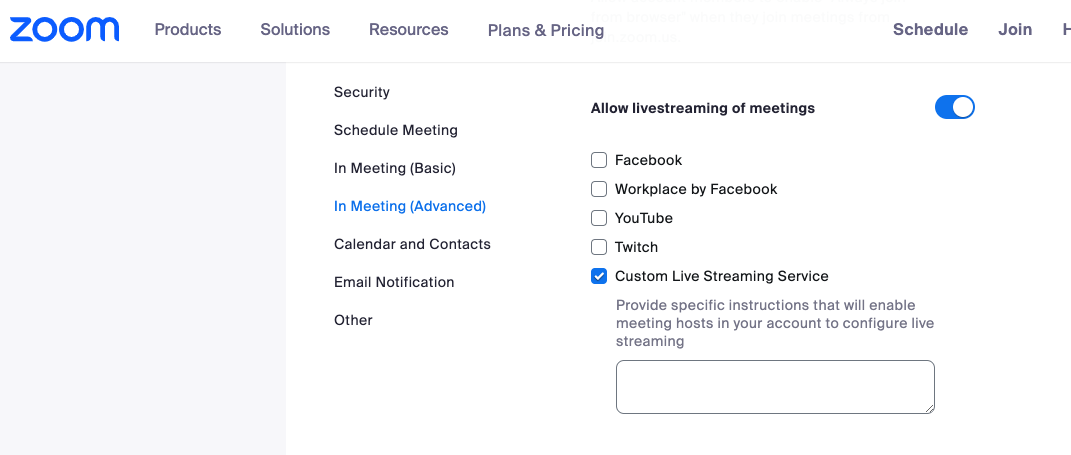Image resolution: width=1071 pixels, height=455 pixels.
Task: Uncheck Custom Live Streaming Service
Action: pos(599,276)
